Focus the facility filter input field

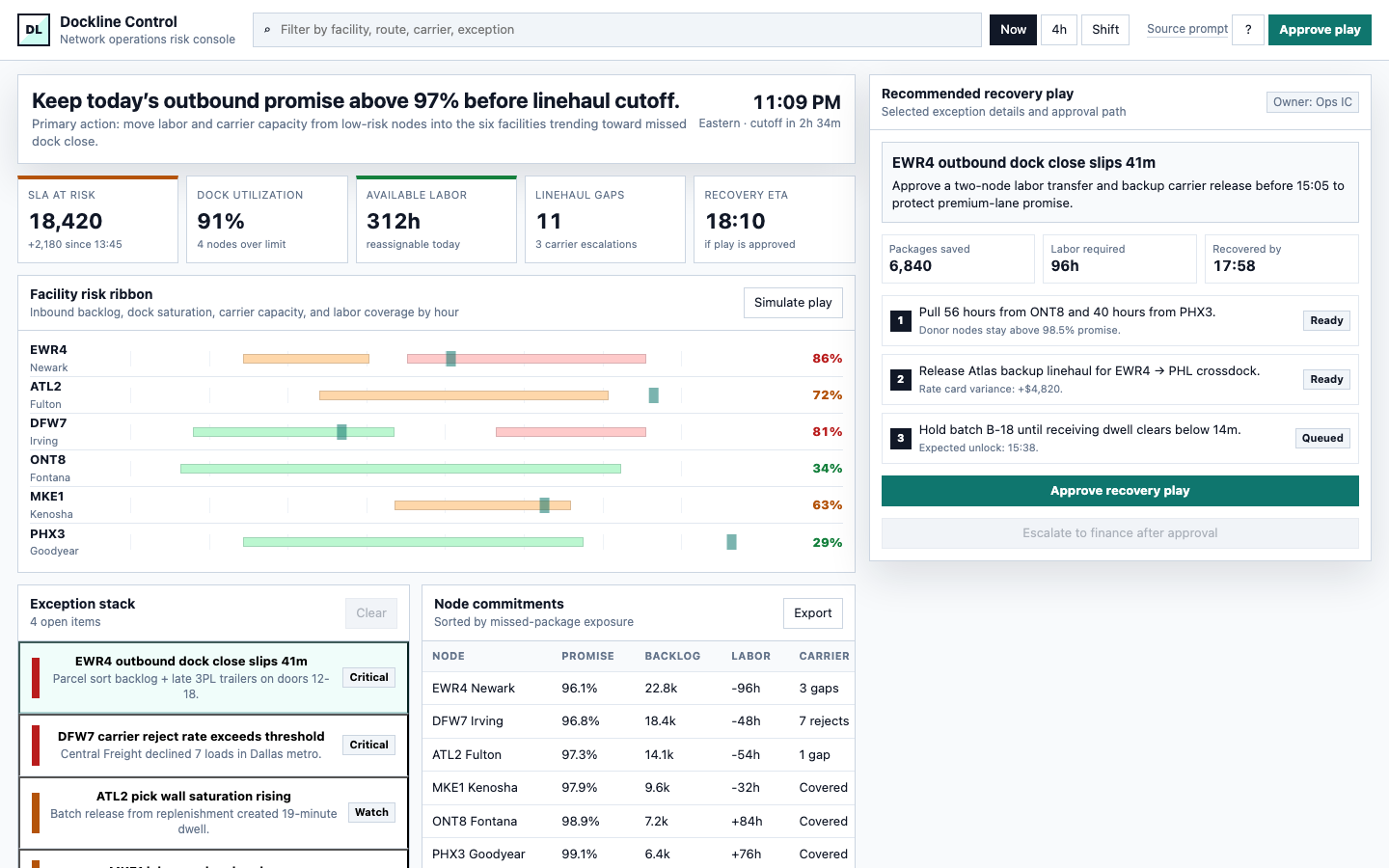617,30
